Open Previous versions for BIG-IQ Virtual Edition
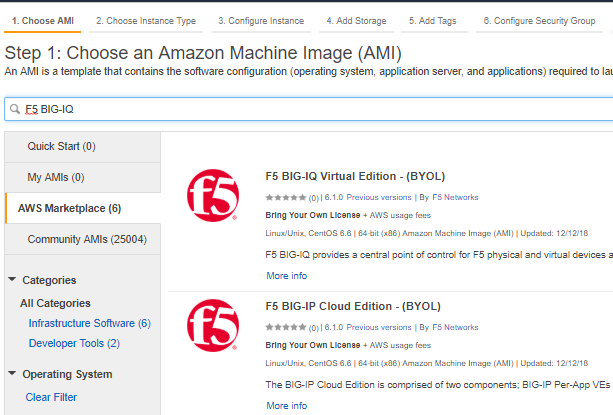 click(x=379, y=197)
